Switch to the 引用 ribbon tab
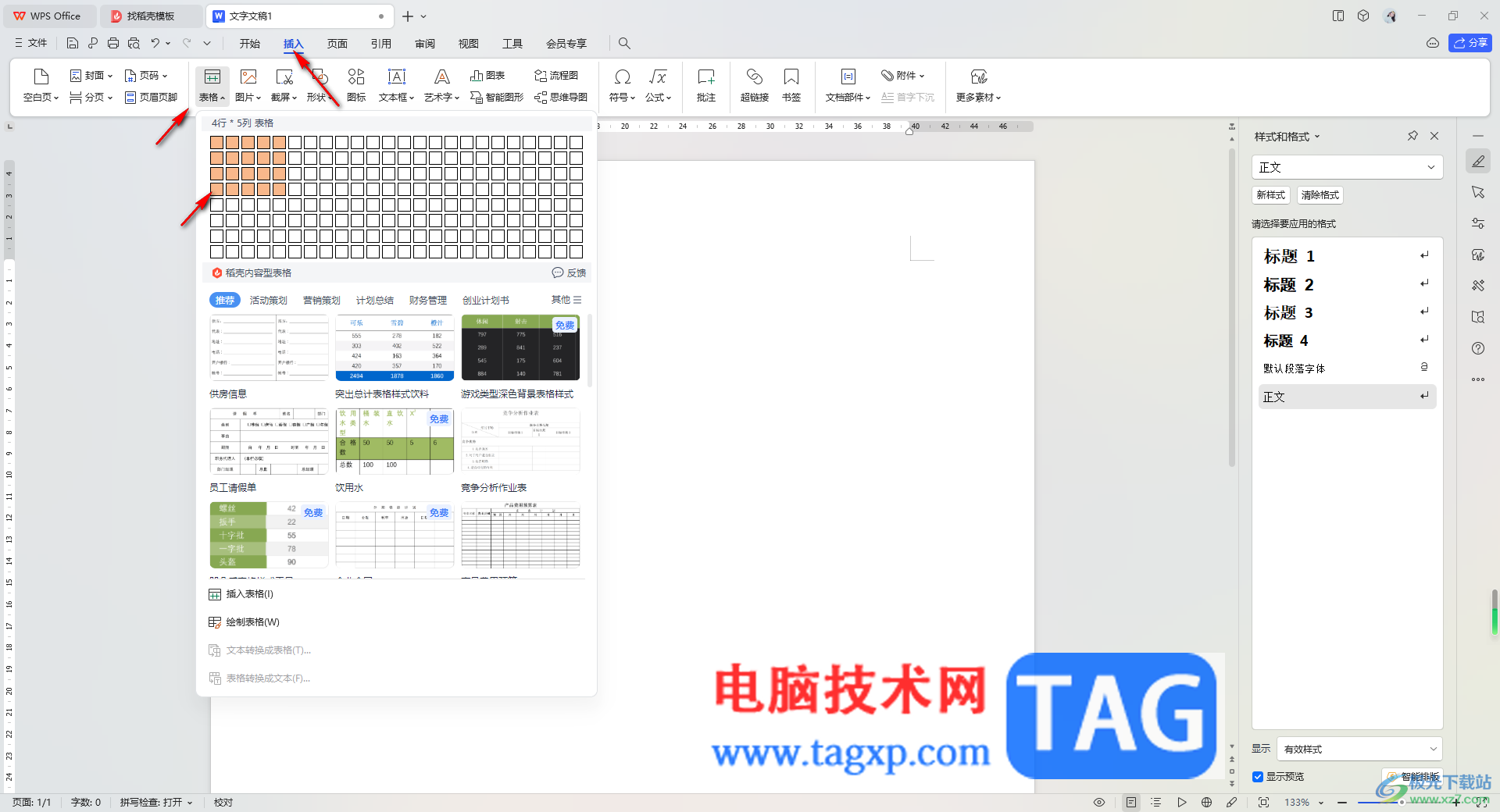 point(380,44)
